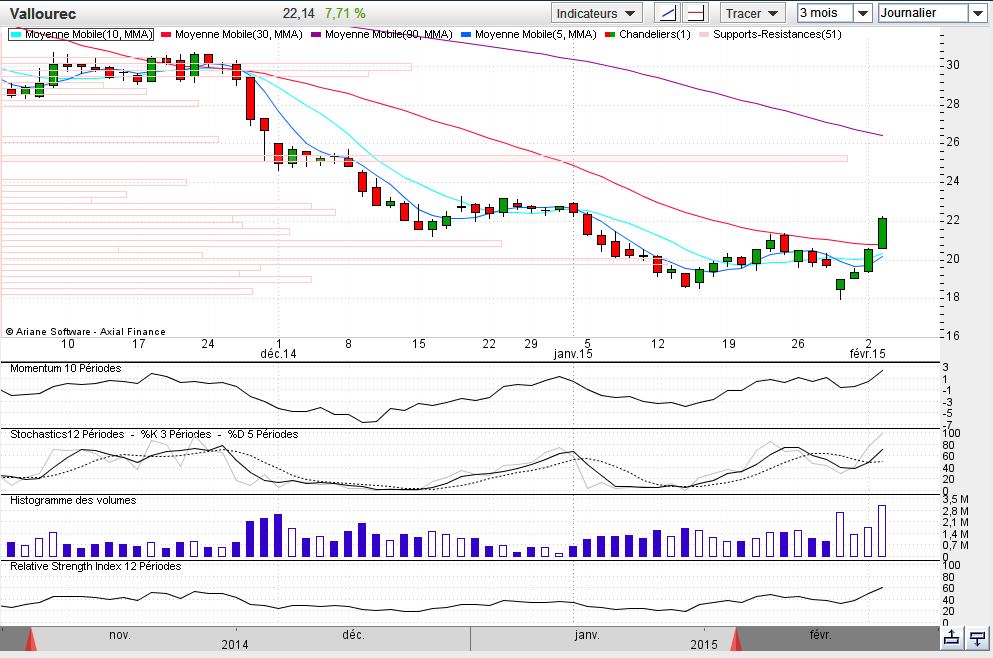Click the févr. month on the timeline
Image resolution: width=993 pixels, height=658 pixels.
pos(821,635)
